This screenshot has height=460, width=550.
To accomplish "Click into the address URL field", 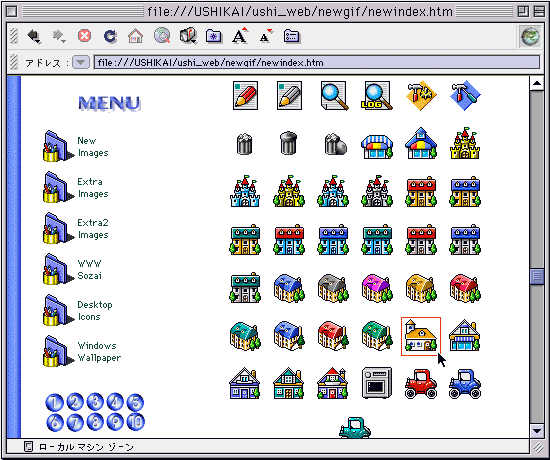I will pyautogui.click(x=317, y=62).
